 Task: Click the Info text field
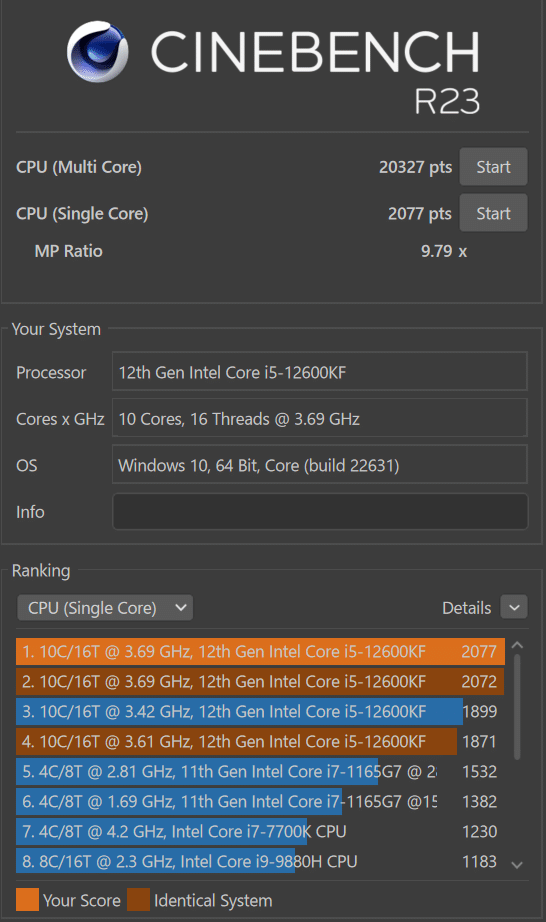pyautogui.click(x=320, y=512)
